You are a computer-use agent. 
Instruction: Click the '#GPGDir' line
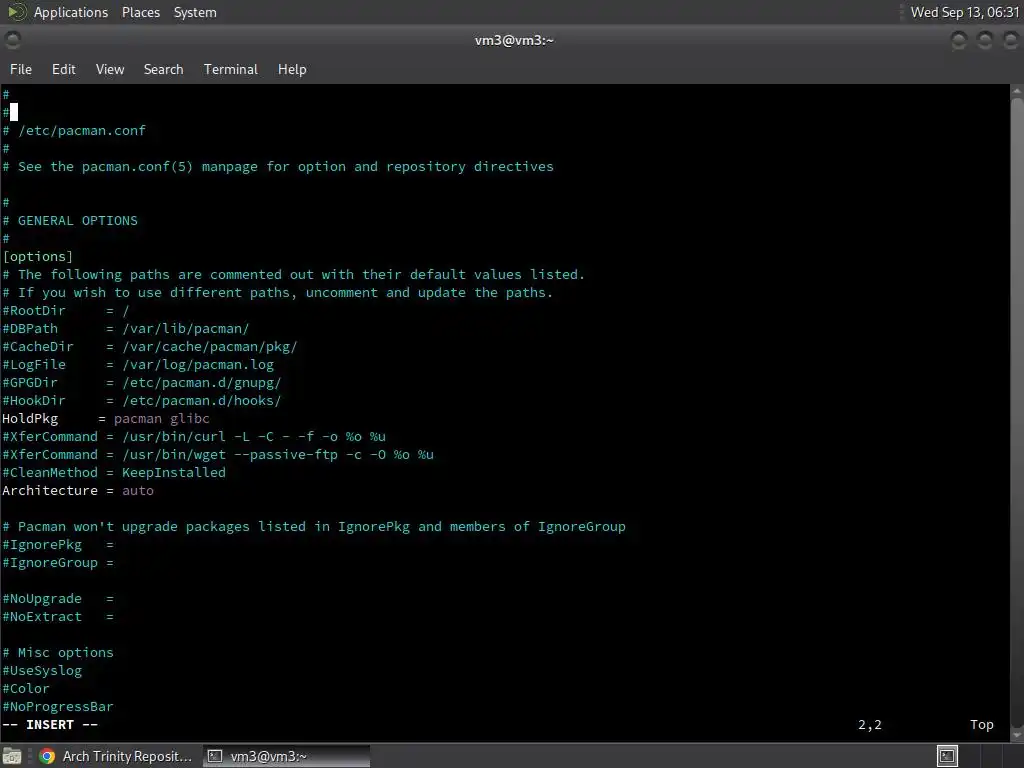(142, 383)
